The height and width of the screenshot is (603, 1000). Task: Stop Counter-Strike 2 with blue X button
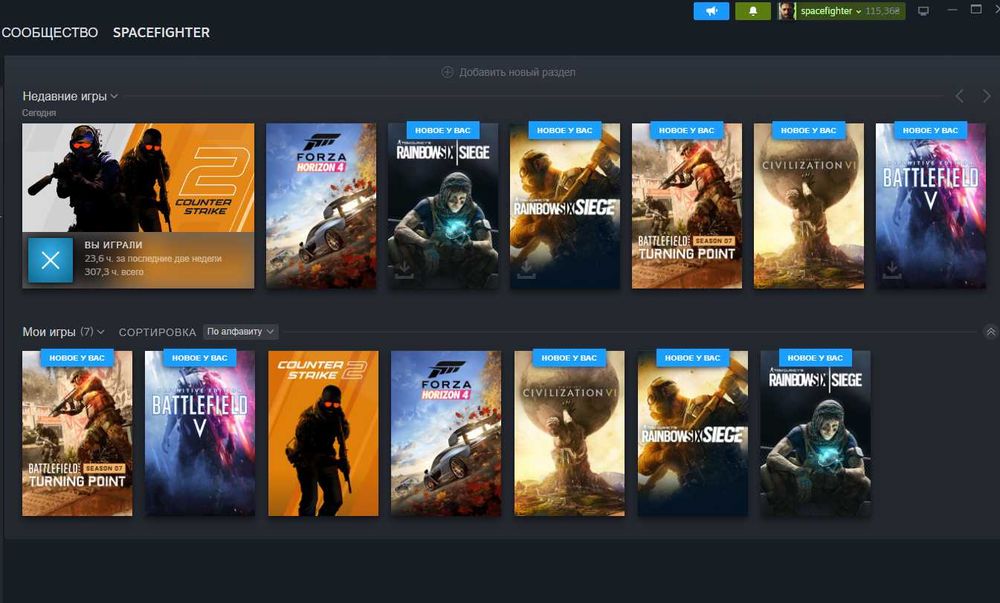coord(50,260)
